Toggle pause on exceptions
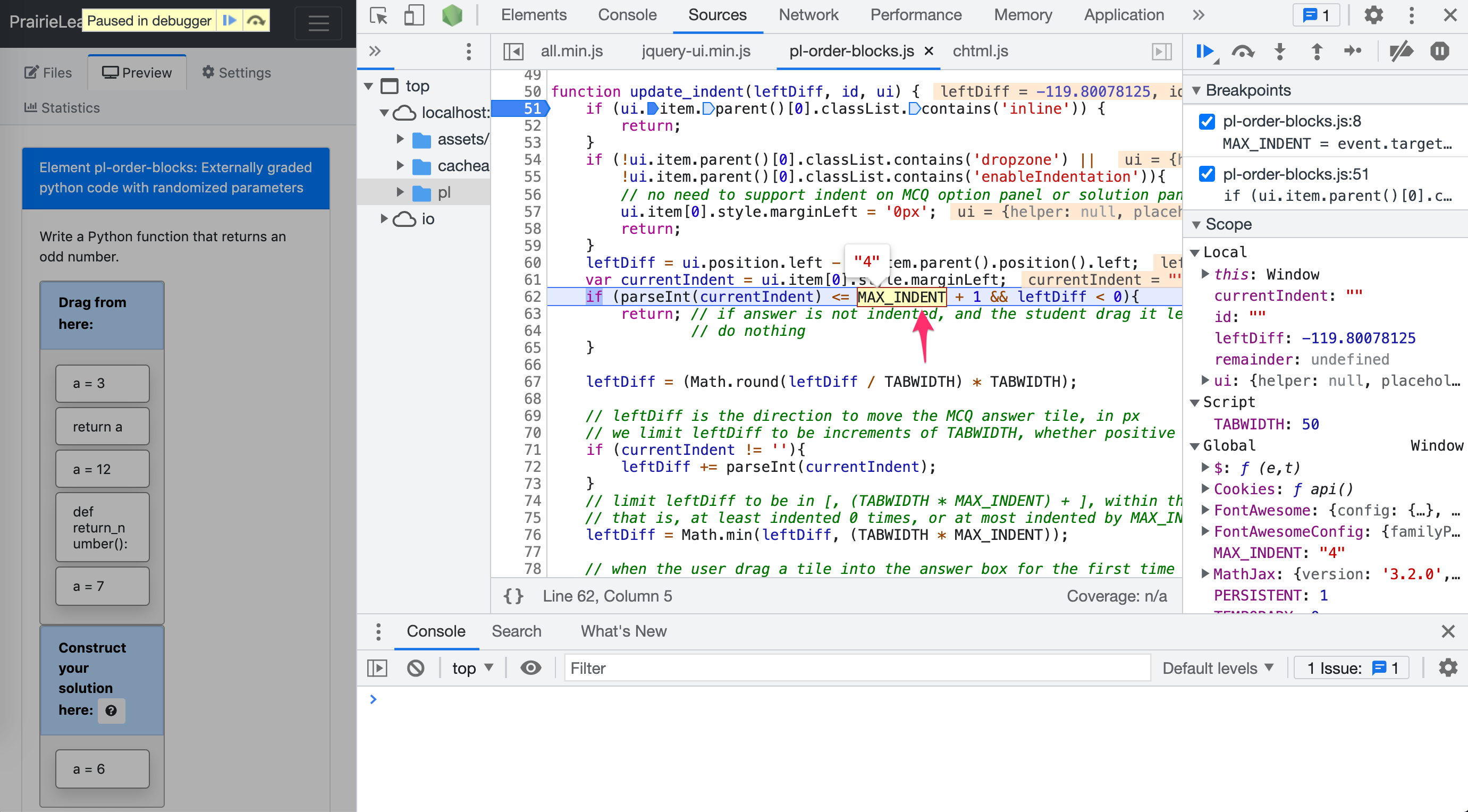The width and height of the screenshot is (1468, 812). pos(1439,52)
